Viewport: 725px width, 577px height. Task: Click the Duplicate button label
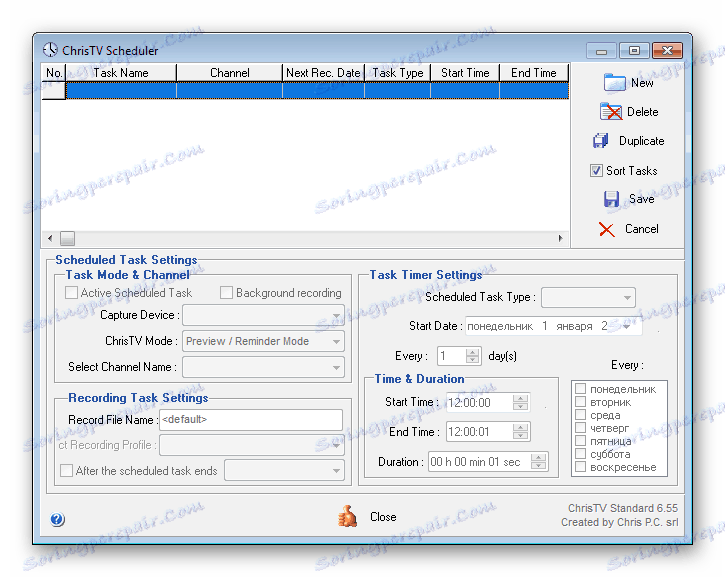[x=642, y=141]
